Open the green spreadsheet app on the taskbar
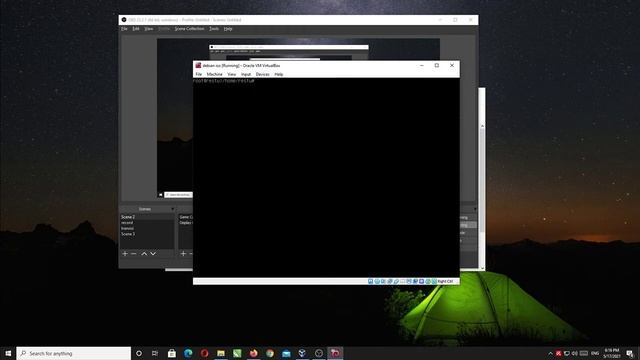 (237, 353)
